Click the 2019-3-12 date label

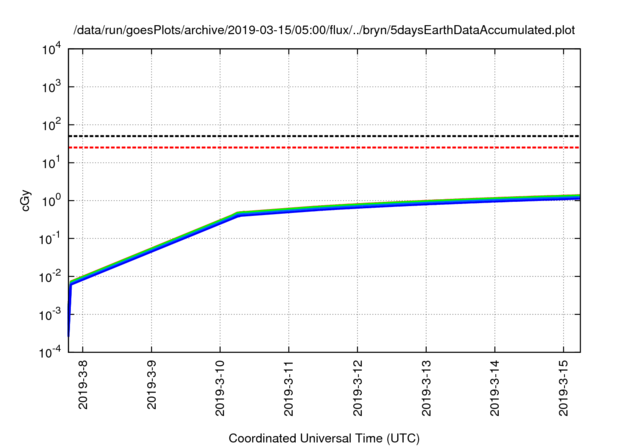pyautogui.click(x=358, y=388)
